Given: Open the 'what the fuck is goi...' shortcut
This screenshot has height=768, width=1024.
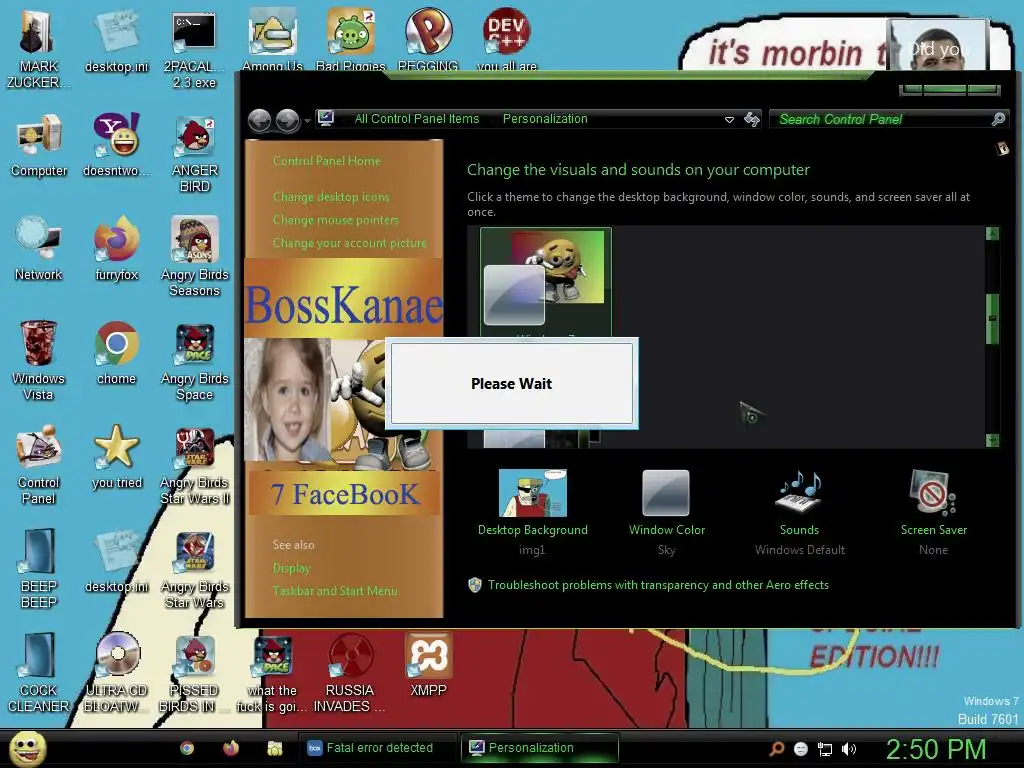Looking at the screenshot, I should point(272,672).
